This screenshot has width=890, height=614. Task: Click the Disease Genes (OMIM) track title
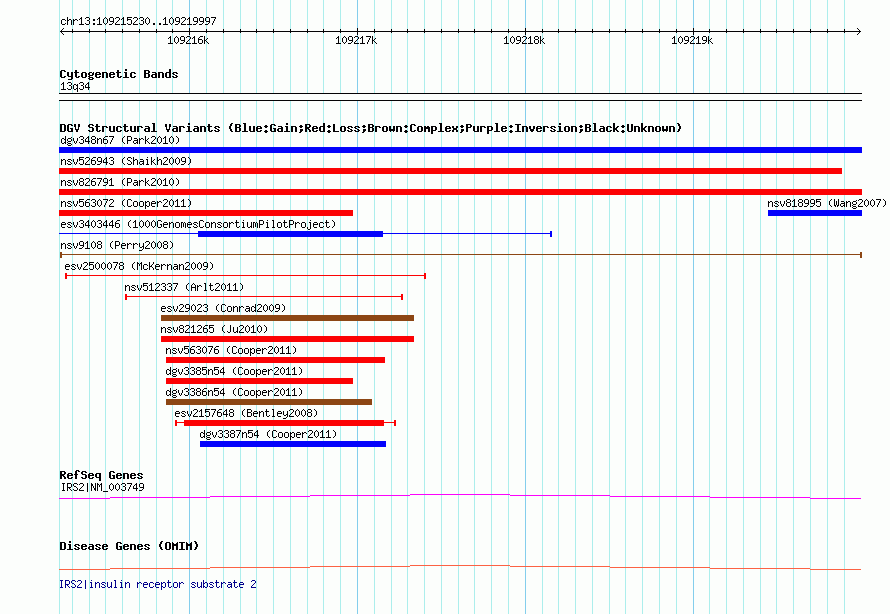tap(129, 546)
